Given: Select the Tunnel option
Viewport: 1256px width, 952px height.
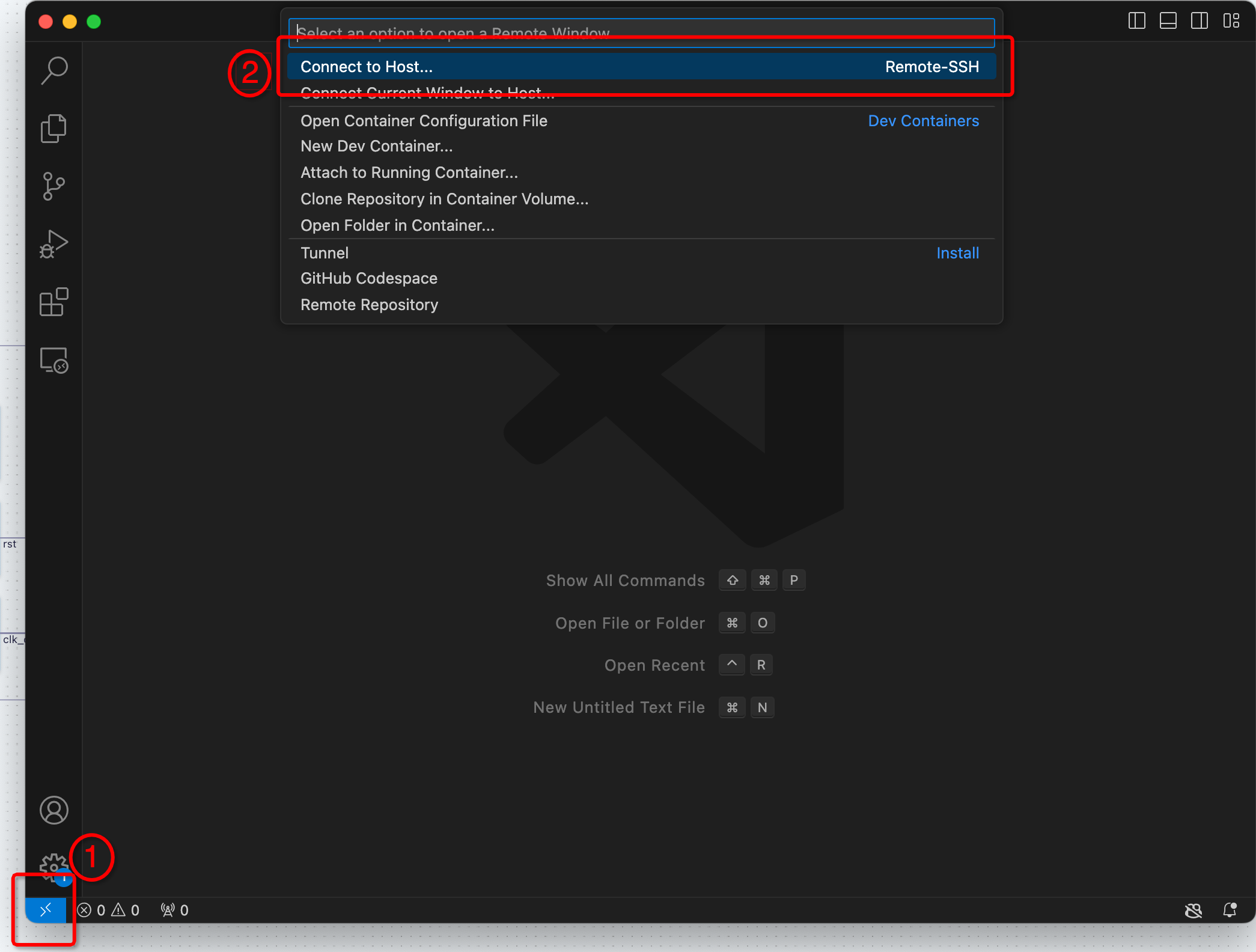Looking at the screenshot, I should tap(641, 252).
